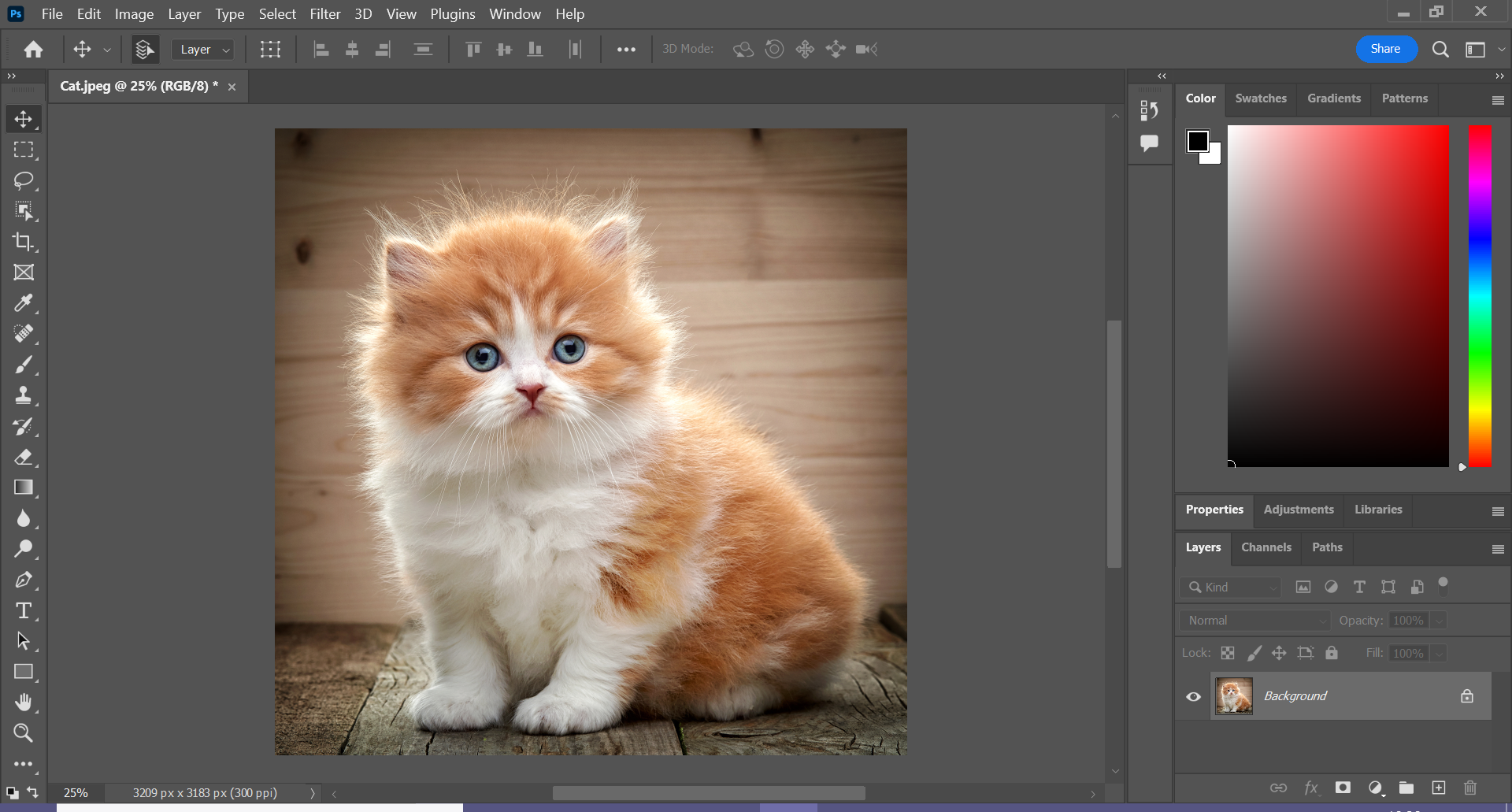Open the search magnifier in top bar

[x=1440, y=50]
